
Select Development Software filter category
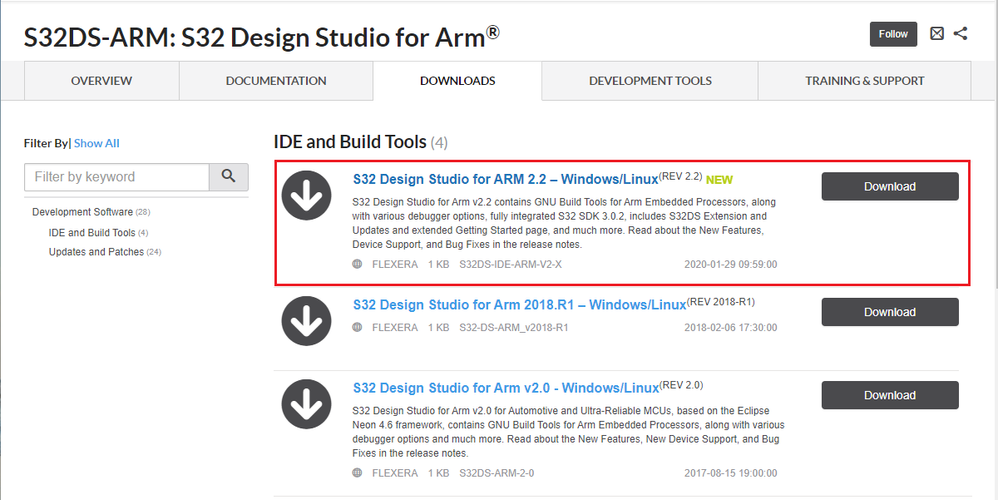coord(83,212)
